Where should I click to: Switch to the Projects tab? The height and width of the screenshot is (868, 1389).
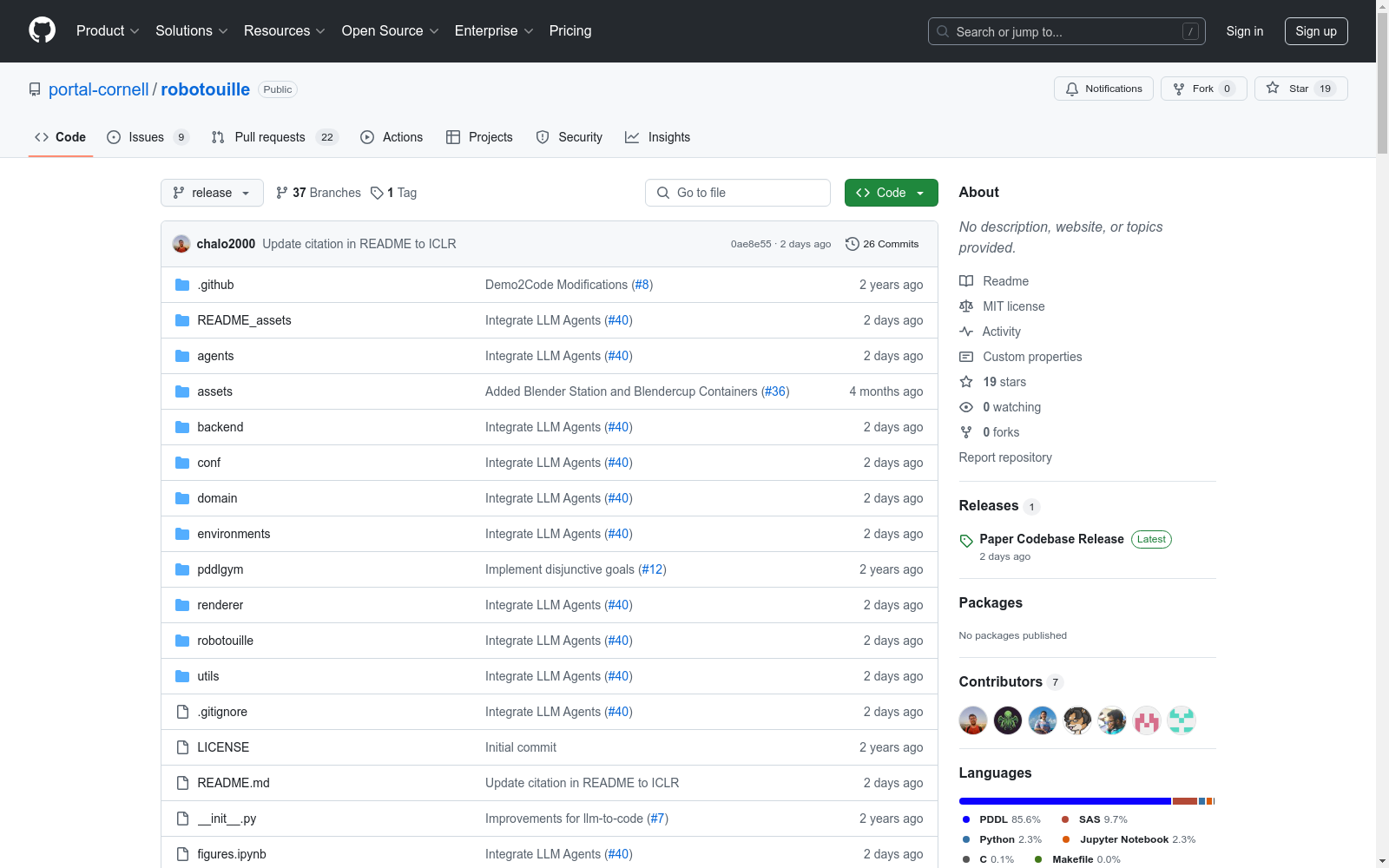pos(479,137)
